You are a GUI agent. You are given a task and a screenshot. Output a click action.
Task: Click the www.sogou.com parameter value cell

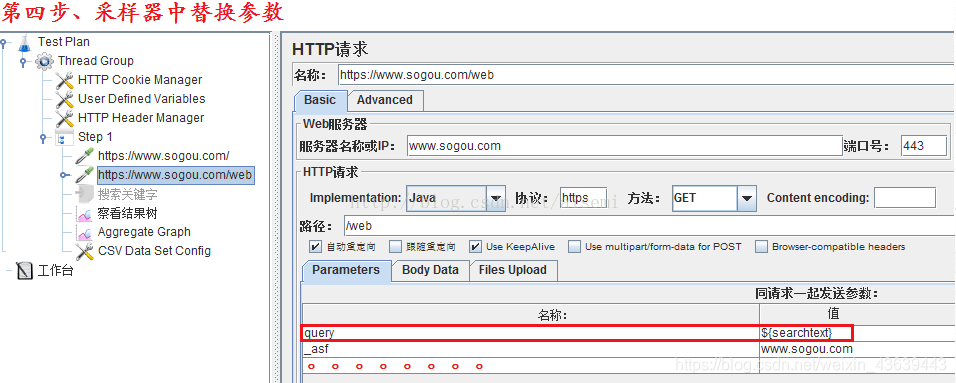pyautogui.click(x=857, y=349)
